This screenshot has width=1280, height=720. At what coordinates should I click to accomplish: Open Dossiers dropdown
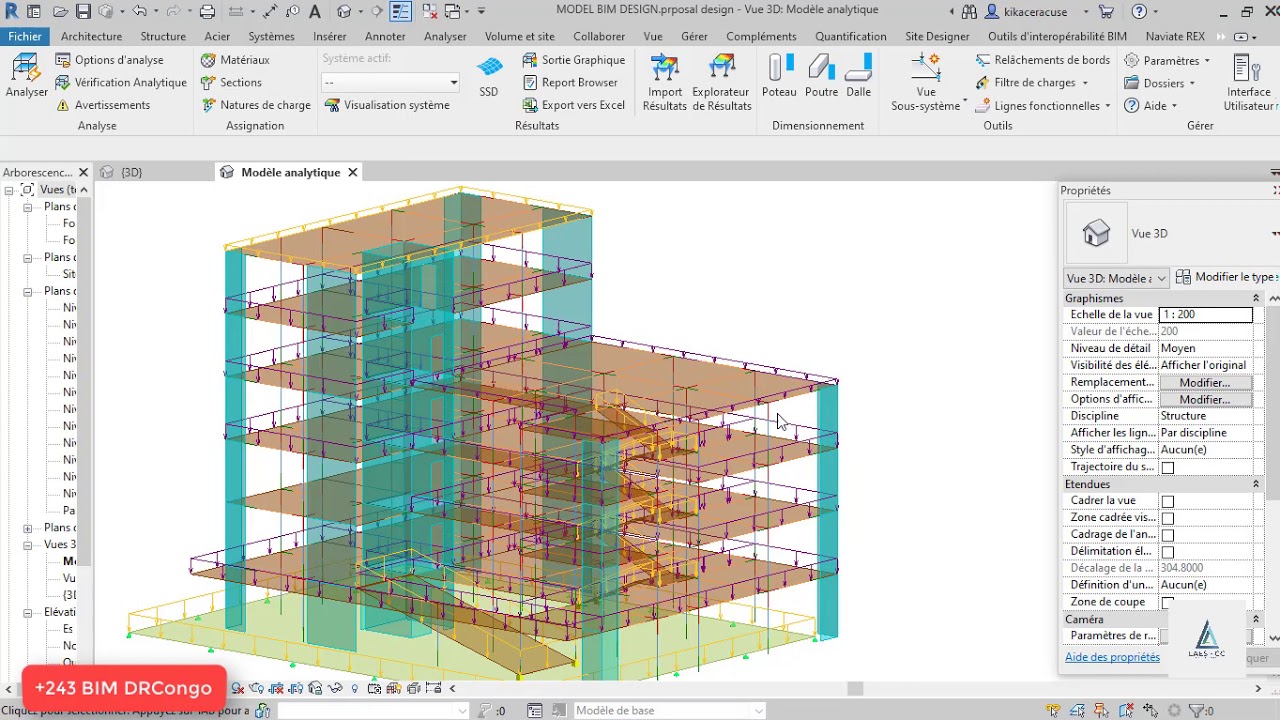tap(1160, 83)
